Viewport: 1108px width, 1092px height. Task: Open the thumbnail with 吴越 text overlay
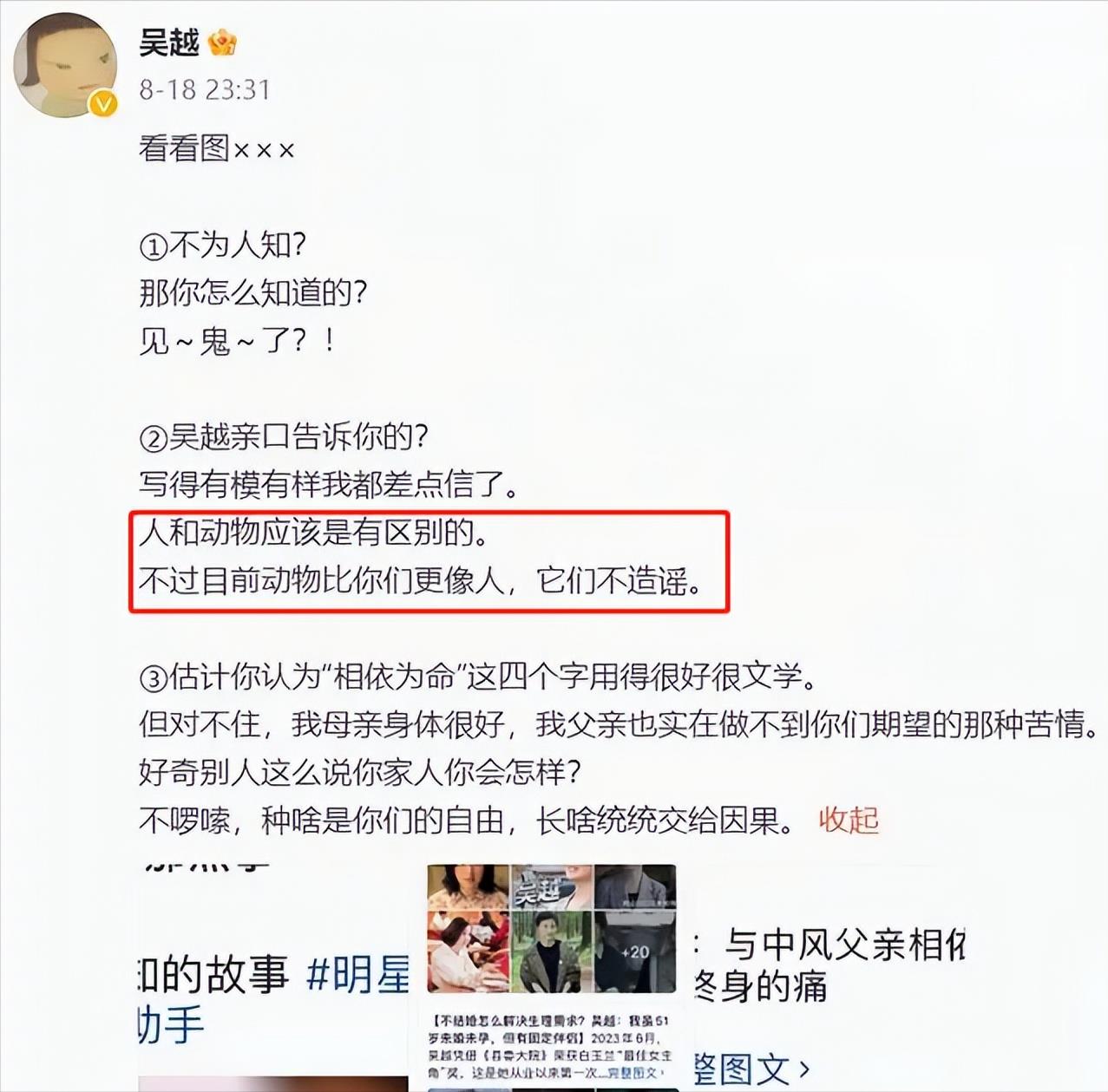click(x=551, y=886)
